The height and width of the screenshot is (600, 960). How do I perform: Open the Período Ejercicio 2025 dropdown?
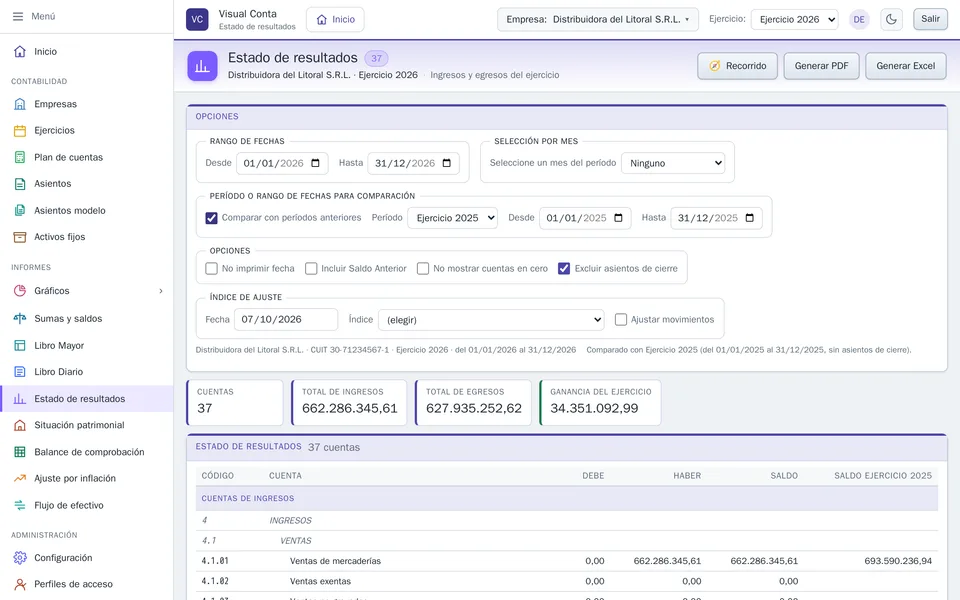[x=452, y=218]
